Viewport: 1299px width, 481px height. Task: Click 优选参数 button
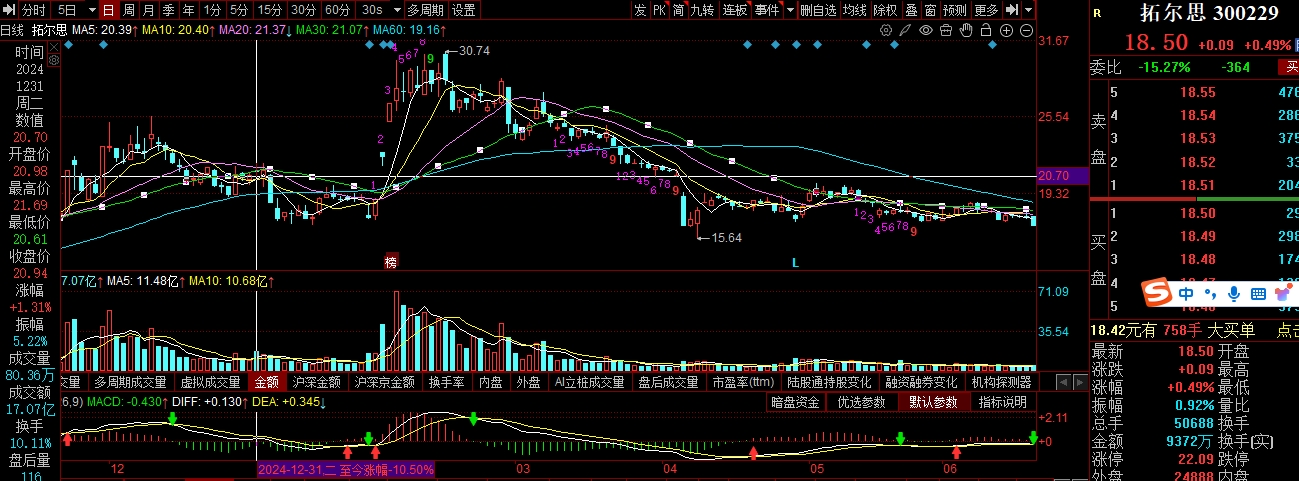[x=861, y=402]
